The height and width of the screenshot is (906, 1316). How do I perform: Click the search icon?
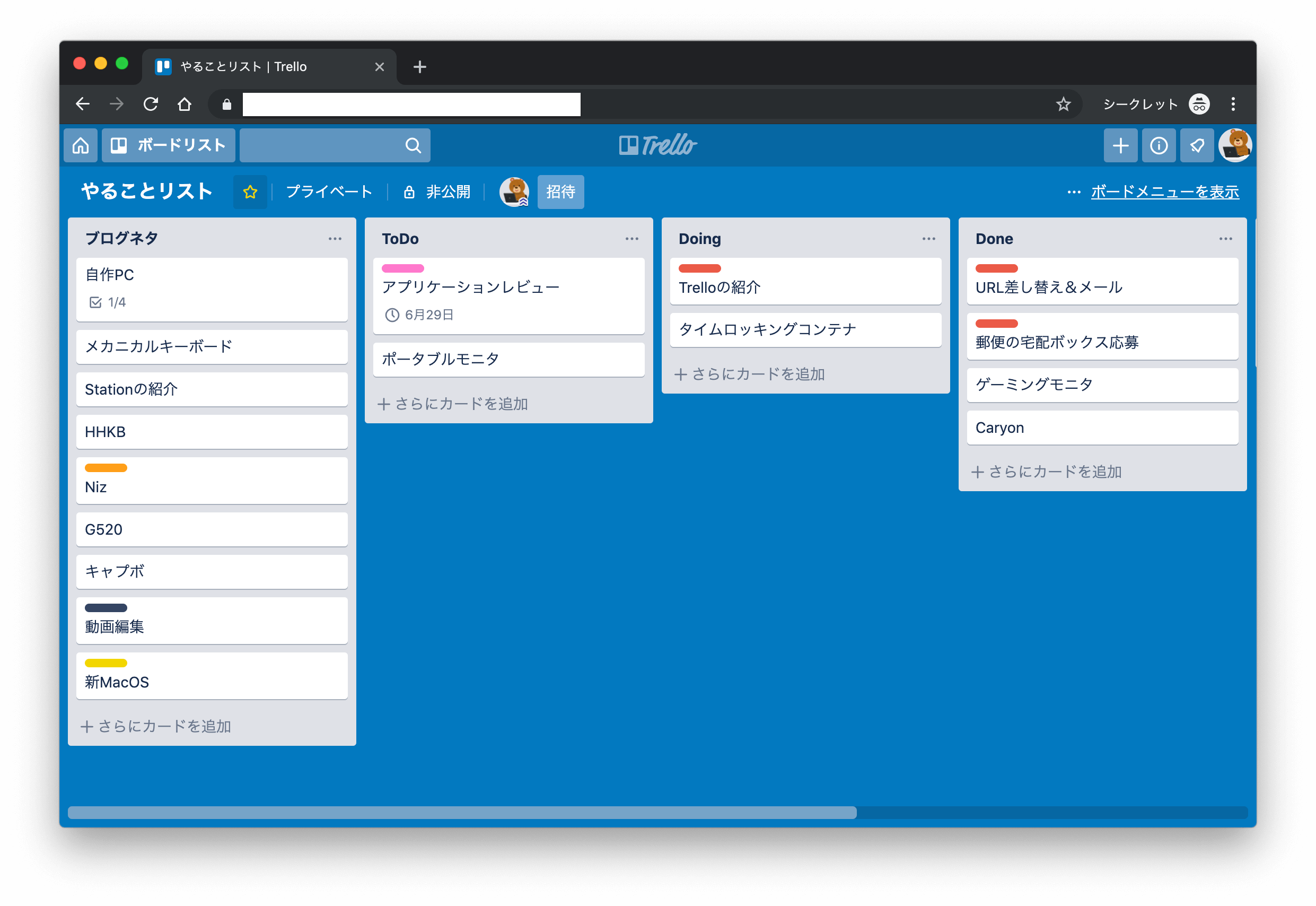click(413, 146)
